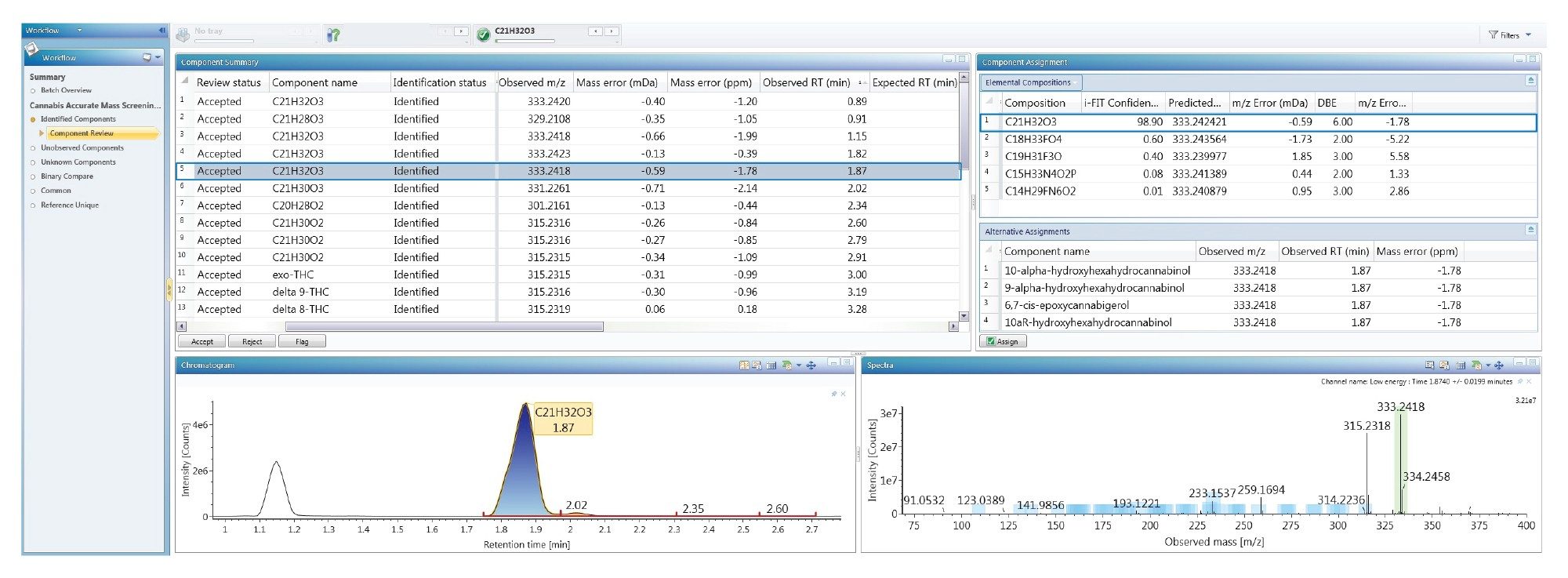Screen dimensions: 1568x578
Task: Collapse the Workflow side panel arrow
Action: click(162, 31)
